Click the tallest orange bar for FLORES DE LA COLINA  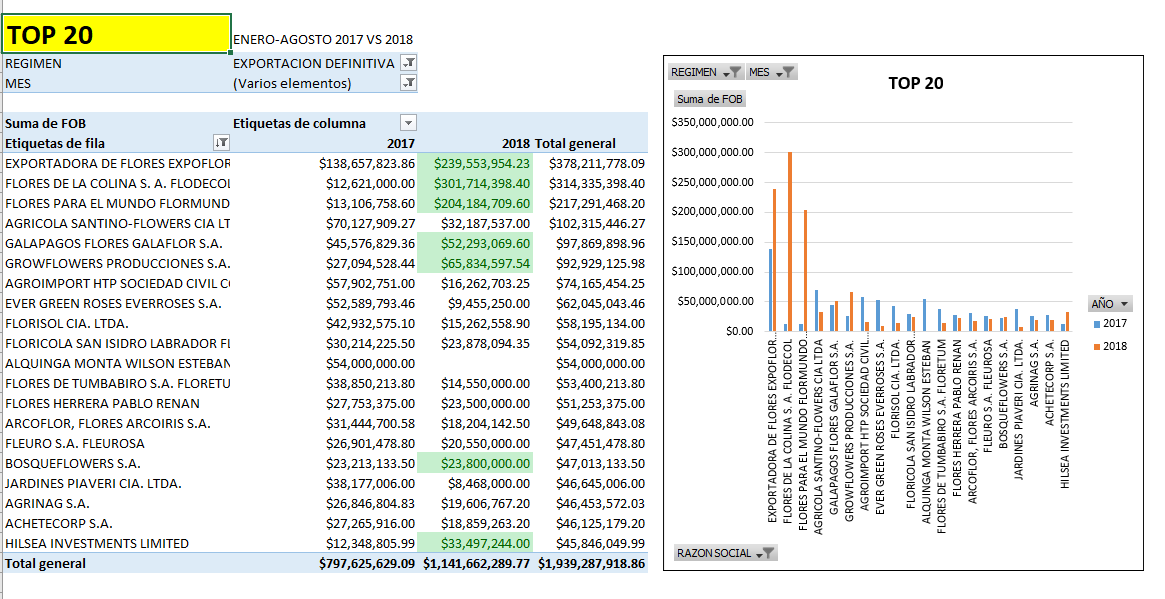790,242
